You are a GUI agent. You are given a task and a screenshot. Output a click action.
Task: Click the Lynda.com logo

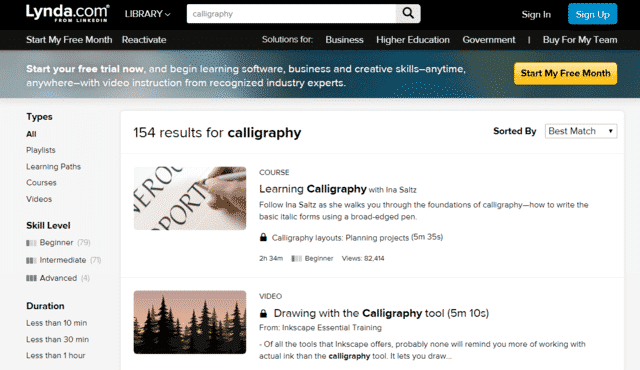68,13
